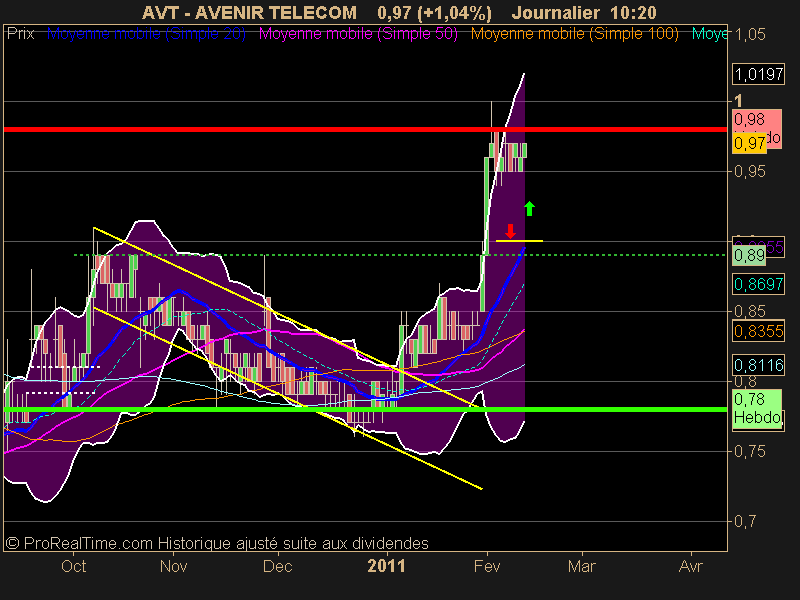
Task: Click the "Oct" date axis label
Action: (x=73, y=566)
